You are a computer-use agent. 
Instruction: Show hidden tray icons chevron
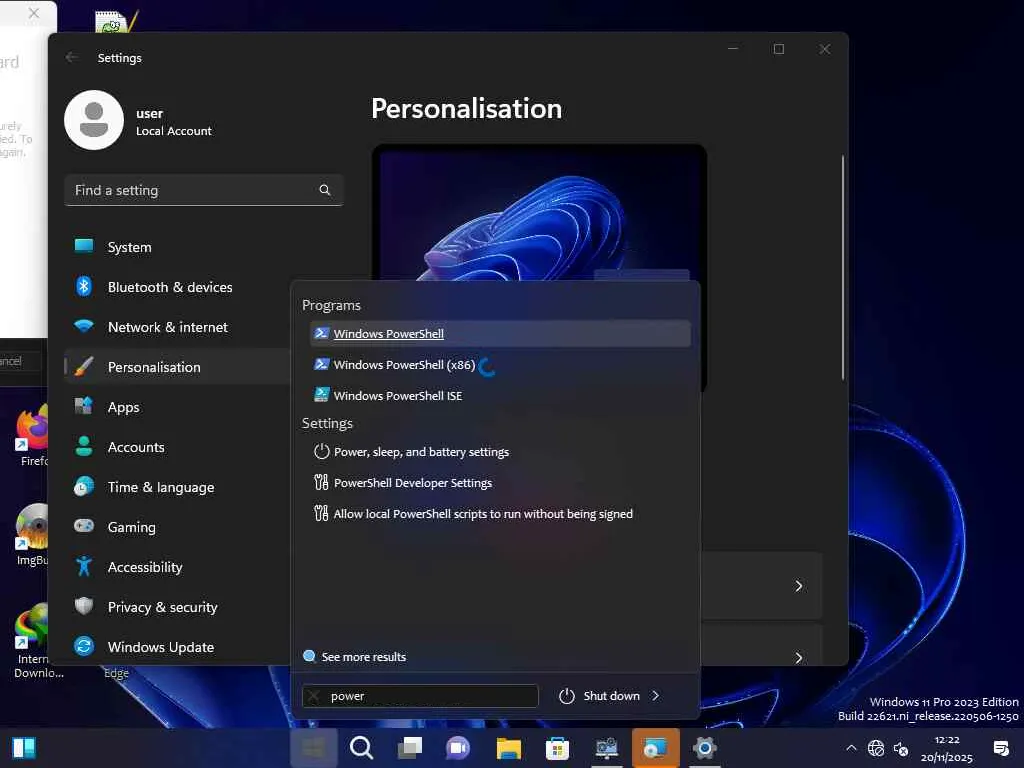pos(851,748)
